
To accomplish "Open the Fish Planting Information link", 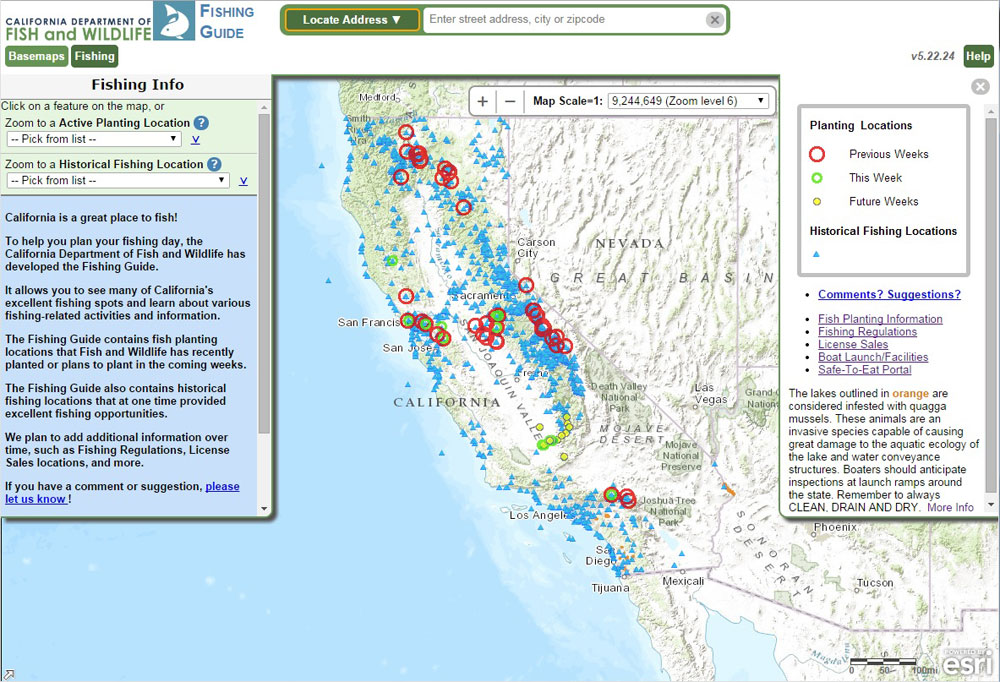I will click(x=880, y=319).
